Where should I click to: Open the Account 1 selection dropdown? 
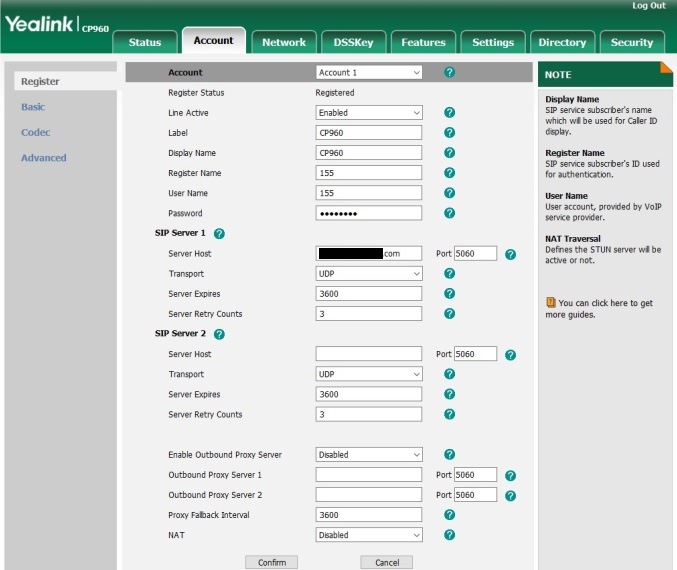(369, 73)
